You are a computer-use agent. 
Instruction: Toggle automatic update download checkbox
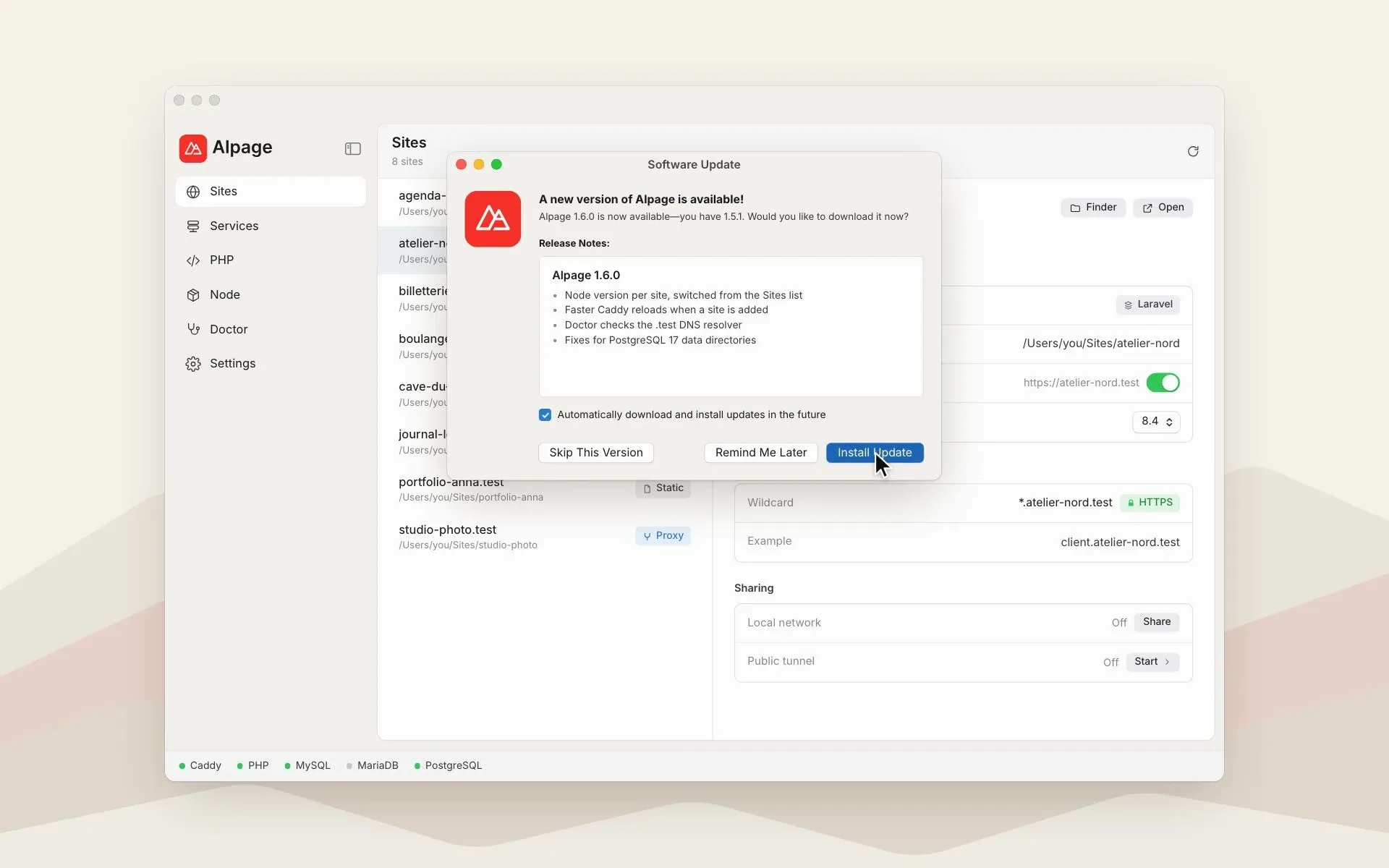coord(545,414)
